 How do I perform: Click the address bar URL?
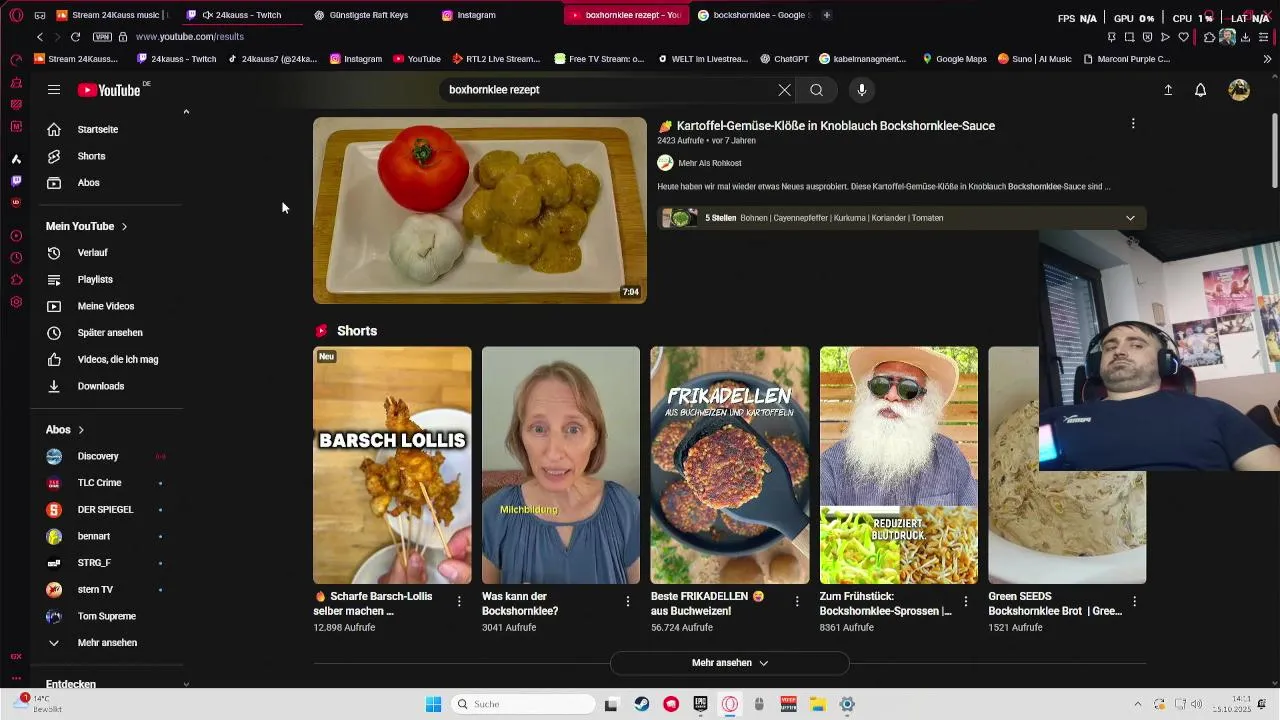coord(190,37)
